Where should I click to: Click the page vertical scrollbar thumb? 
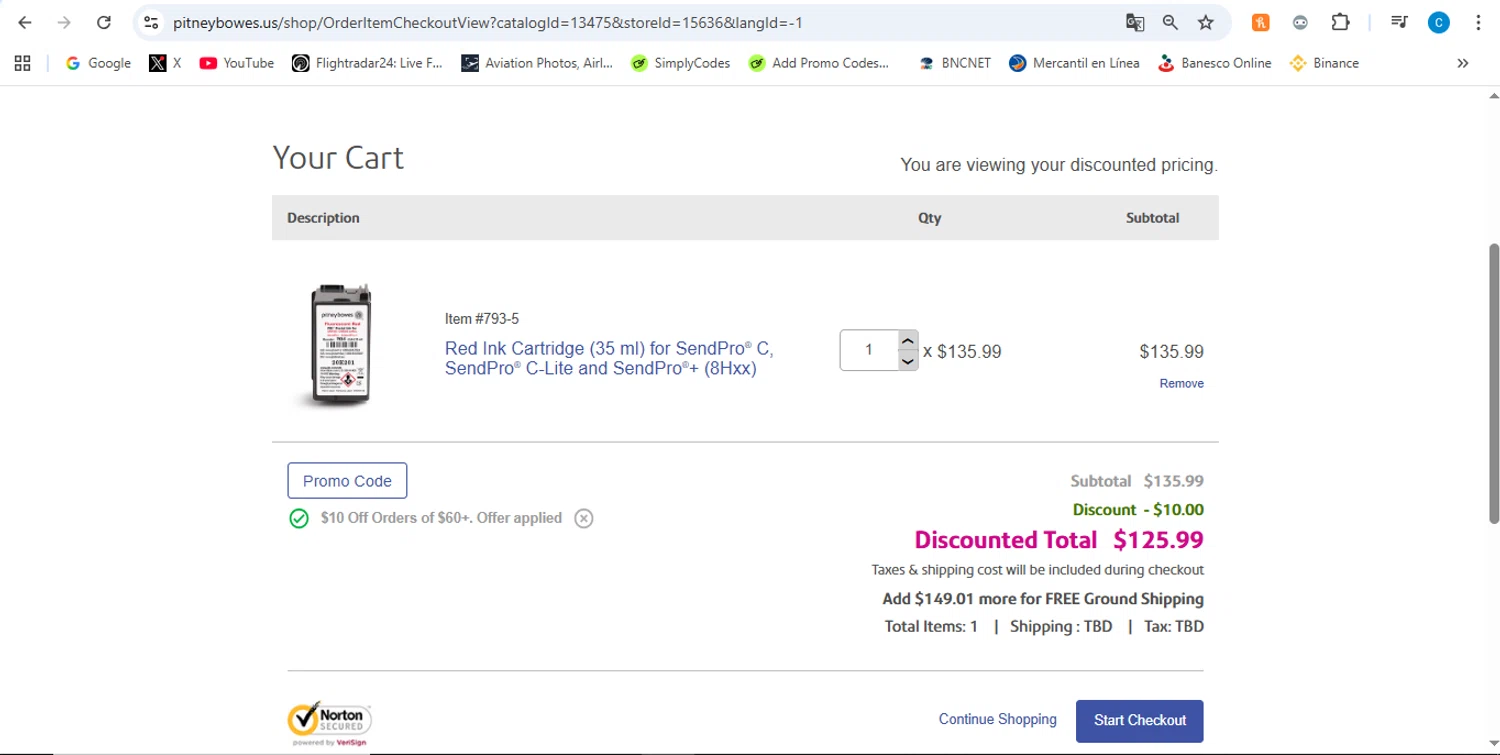click(1494, 382)
